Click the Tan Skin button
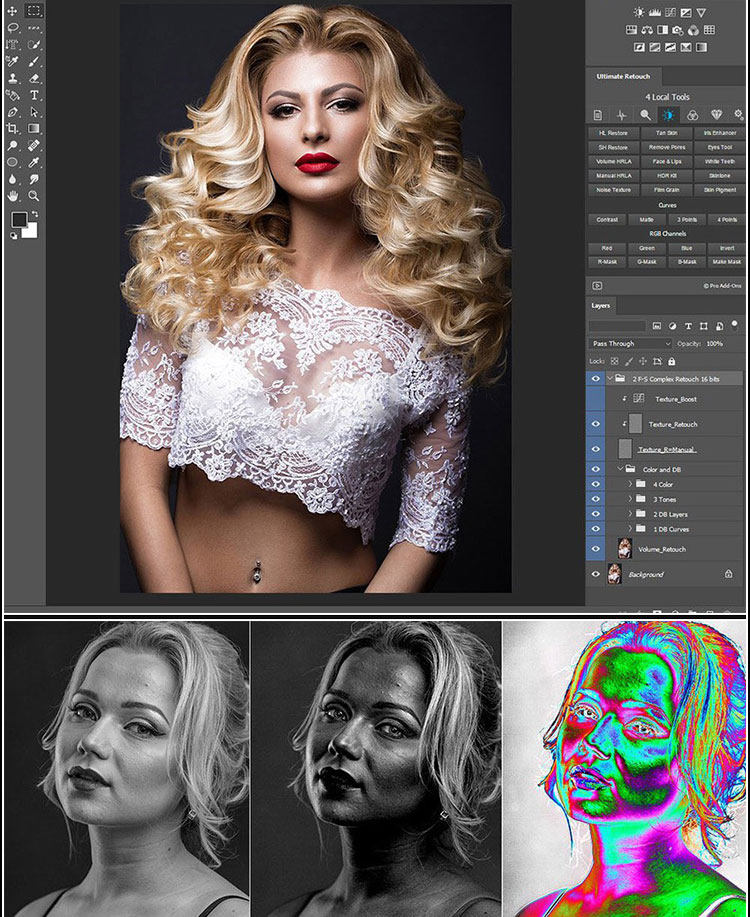Image resolution: width=750 pixels, height=917 pixels. (x=666, y=133)
